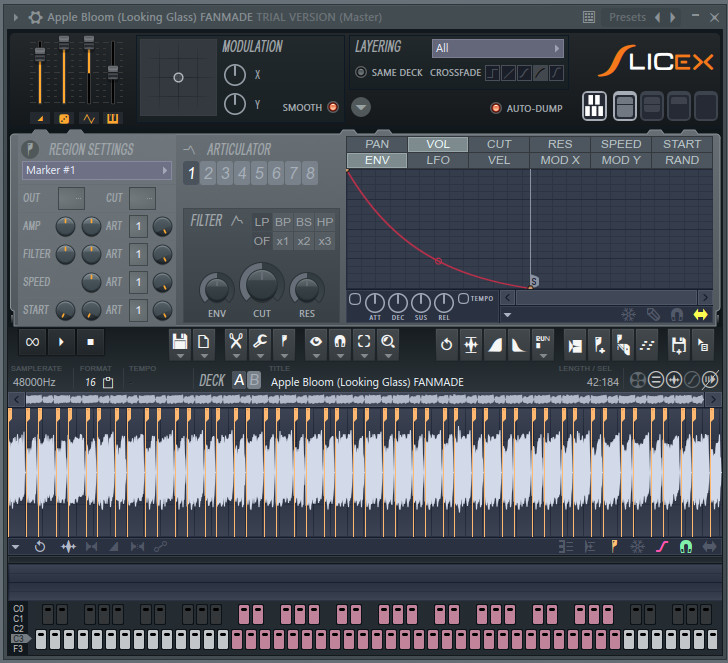Screen dimensions: 728x663
Task: Show the piano keyboard view icon
Action: (x=594, y=107)
